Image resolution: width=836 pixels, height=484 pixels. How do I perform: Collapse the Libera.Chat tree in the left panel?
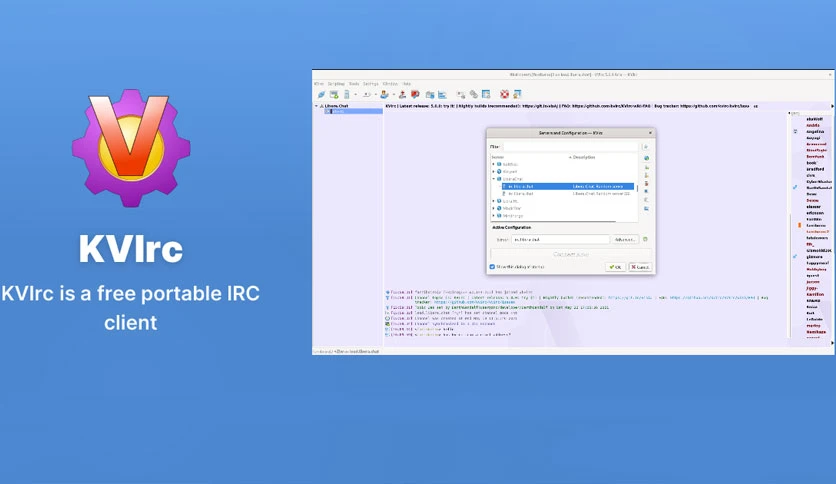point(316,106)
